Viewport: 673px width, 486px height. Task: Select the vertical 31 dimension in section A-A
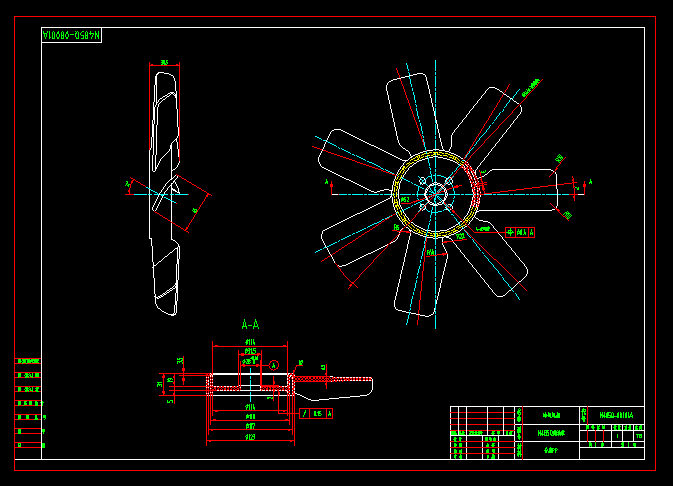coord(160,384)
